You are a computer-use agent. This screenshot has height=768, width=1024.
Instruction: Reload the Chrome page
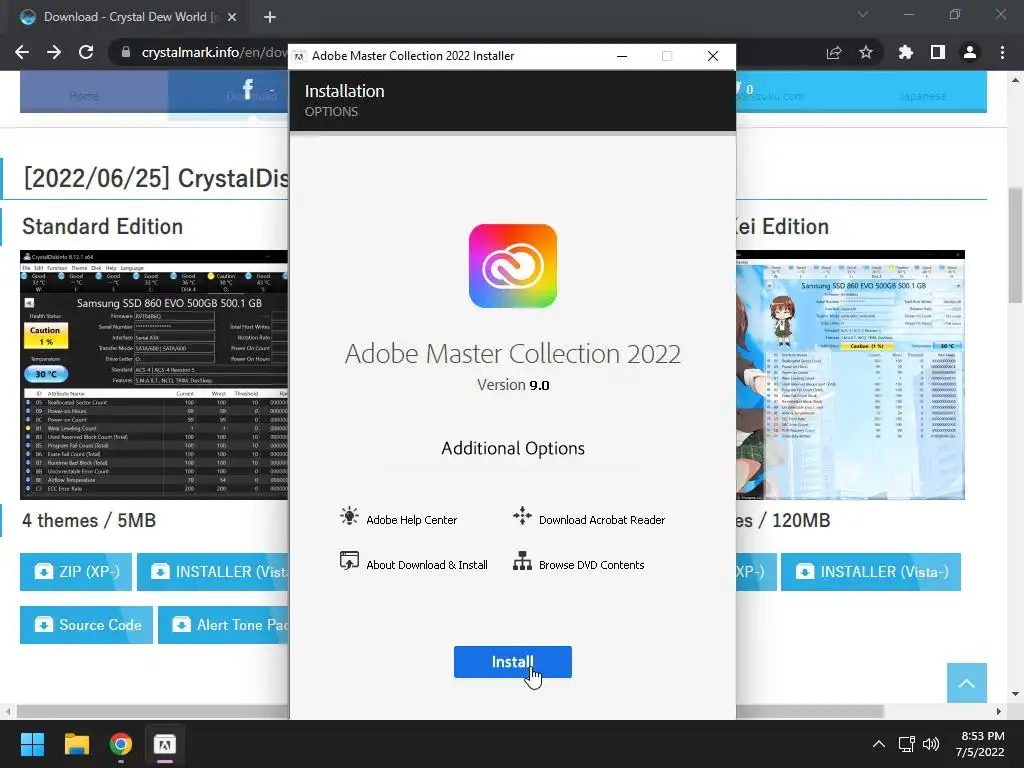click(86, 52)
